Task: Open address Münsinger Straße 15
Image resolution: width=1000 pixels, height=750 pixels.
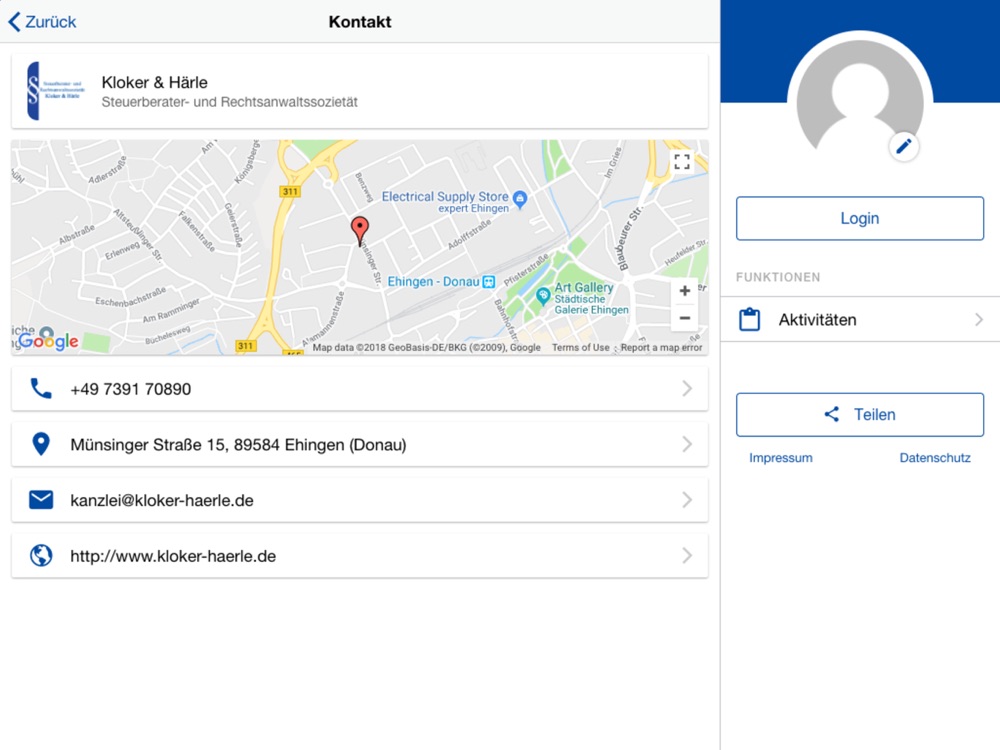Action: [360, 444]
